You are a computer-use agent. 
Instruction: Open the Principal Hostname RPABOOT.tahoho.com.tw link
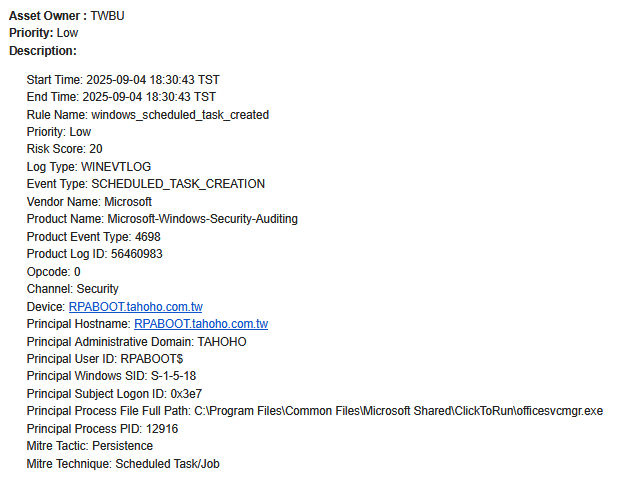click(201, 324)
